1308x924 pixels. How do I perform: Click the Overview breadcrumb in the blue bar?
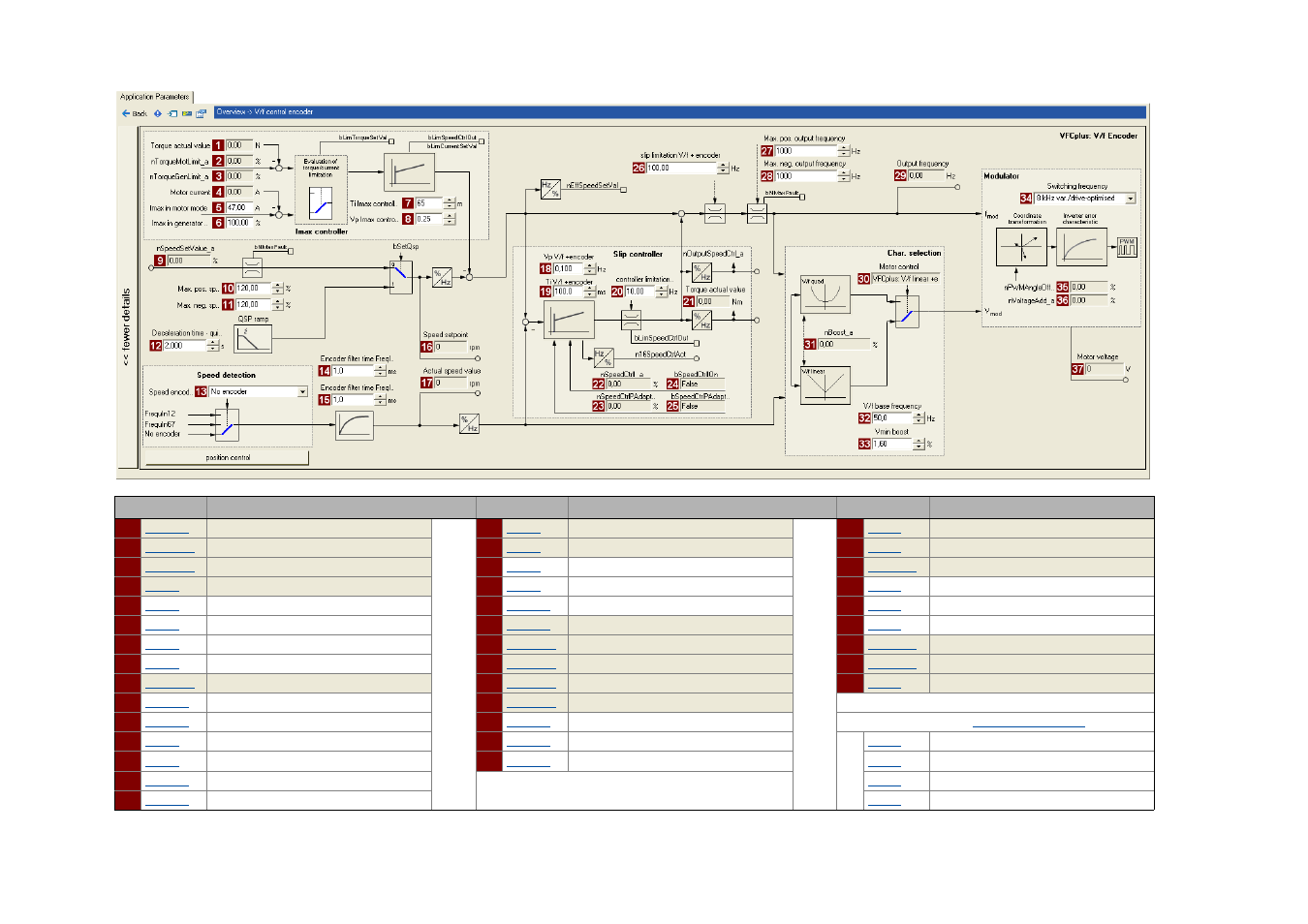click(x=233, y=112)
